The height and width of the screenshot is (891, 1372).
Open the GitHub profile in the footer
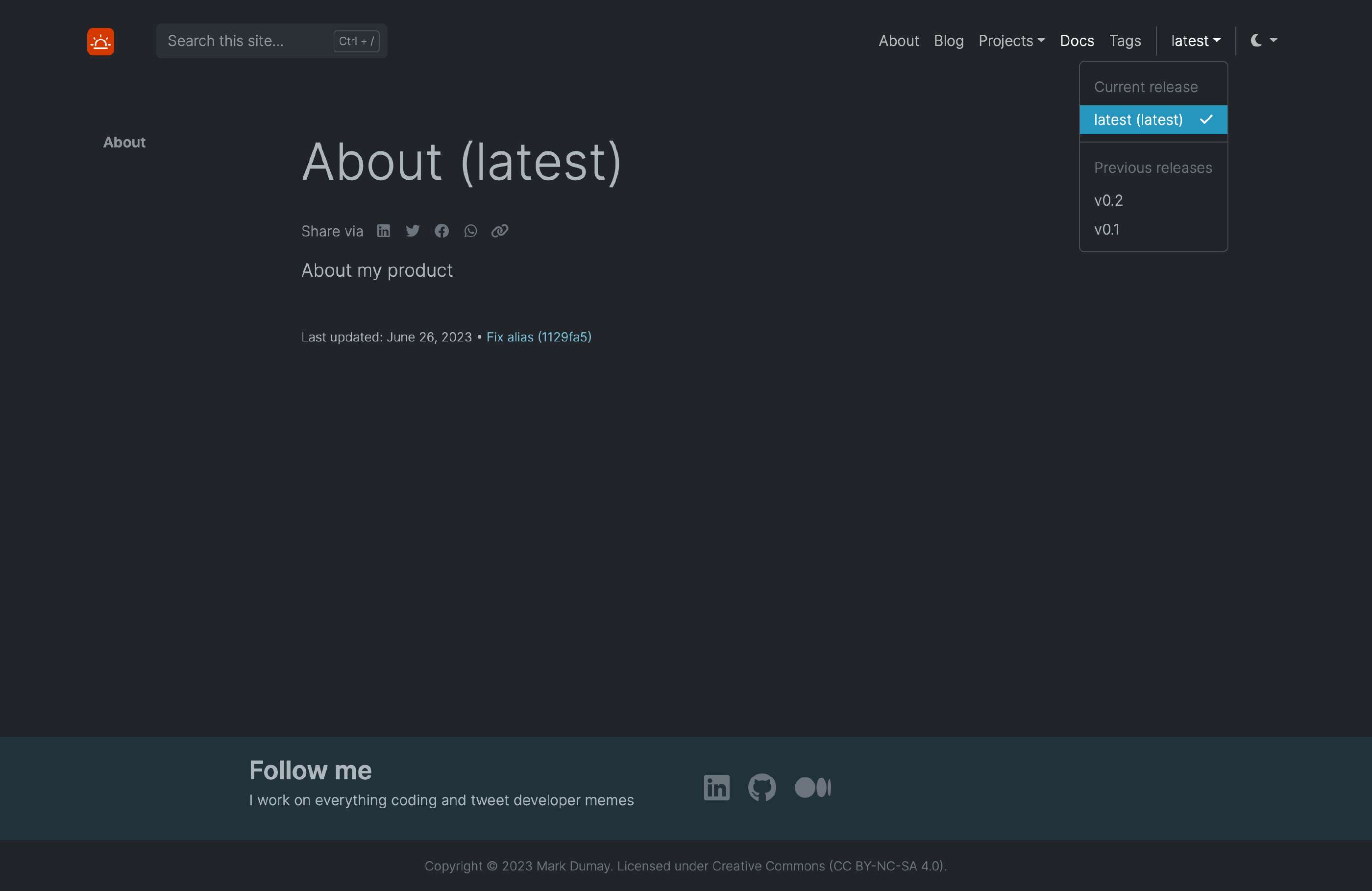(762, 787)
